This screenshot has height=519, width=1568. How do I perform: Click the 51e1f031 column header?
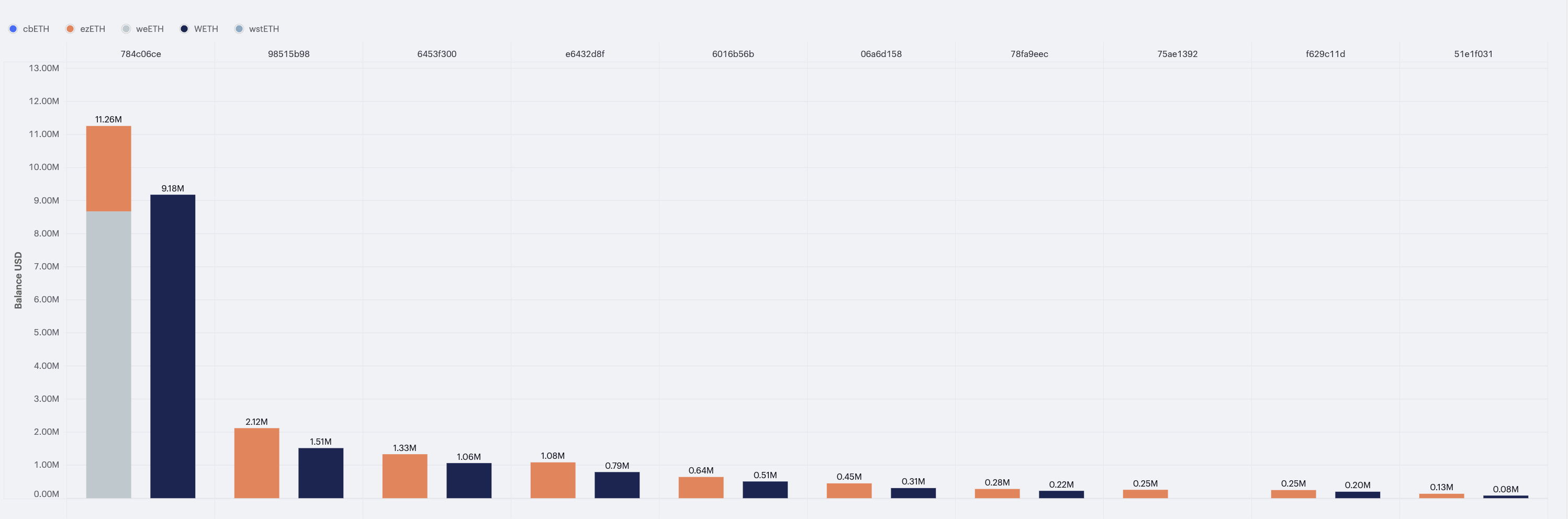1473,53
